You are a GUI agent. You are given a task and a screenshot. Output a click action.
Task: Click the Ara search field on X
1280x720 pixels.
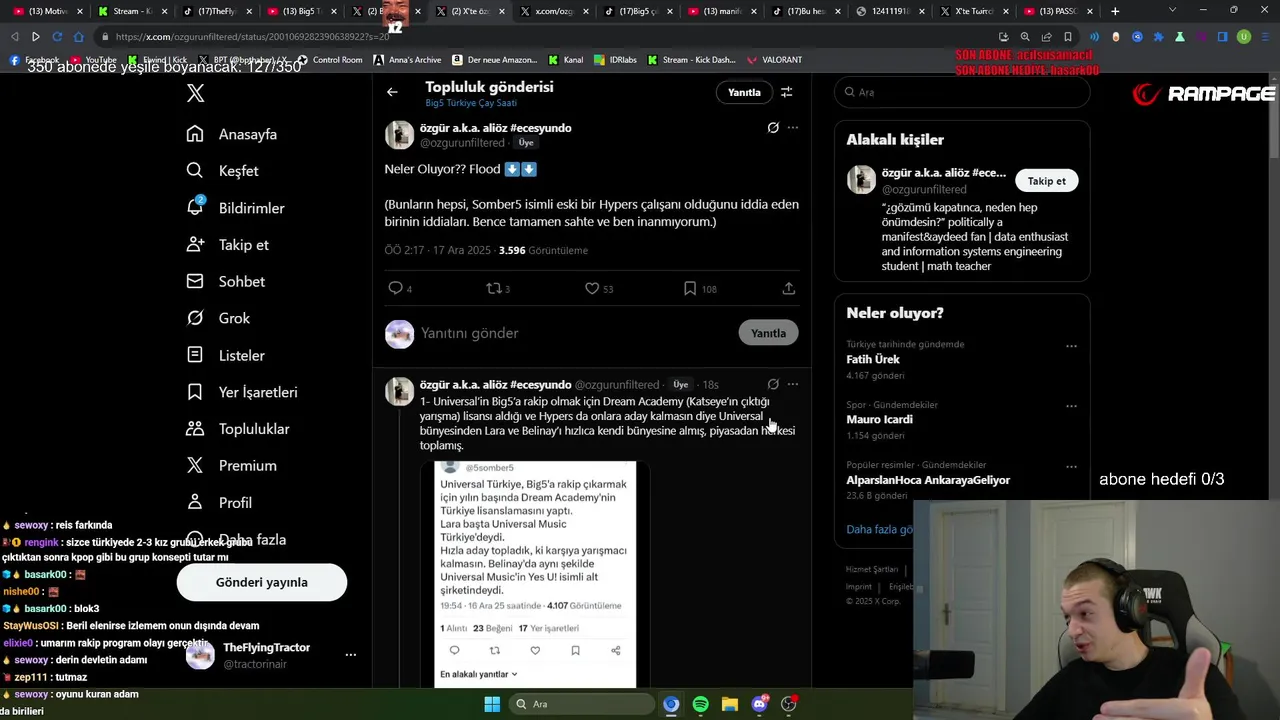962,92
